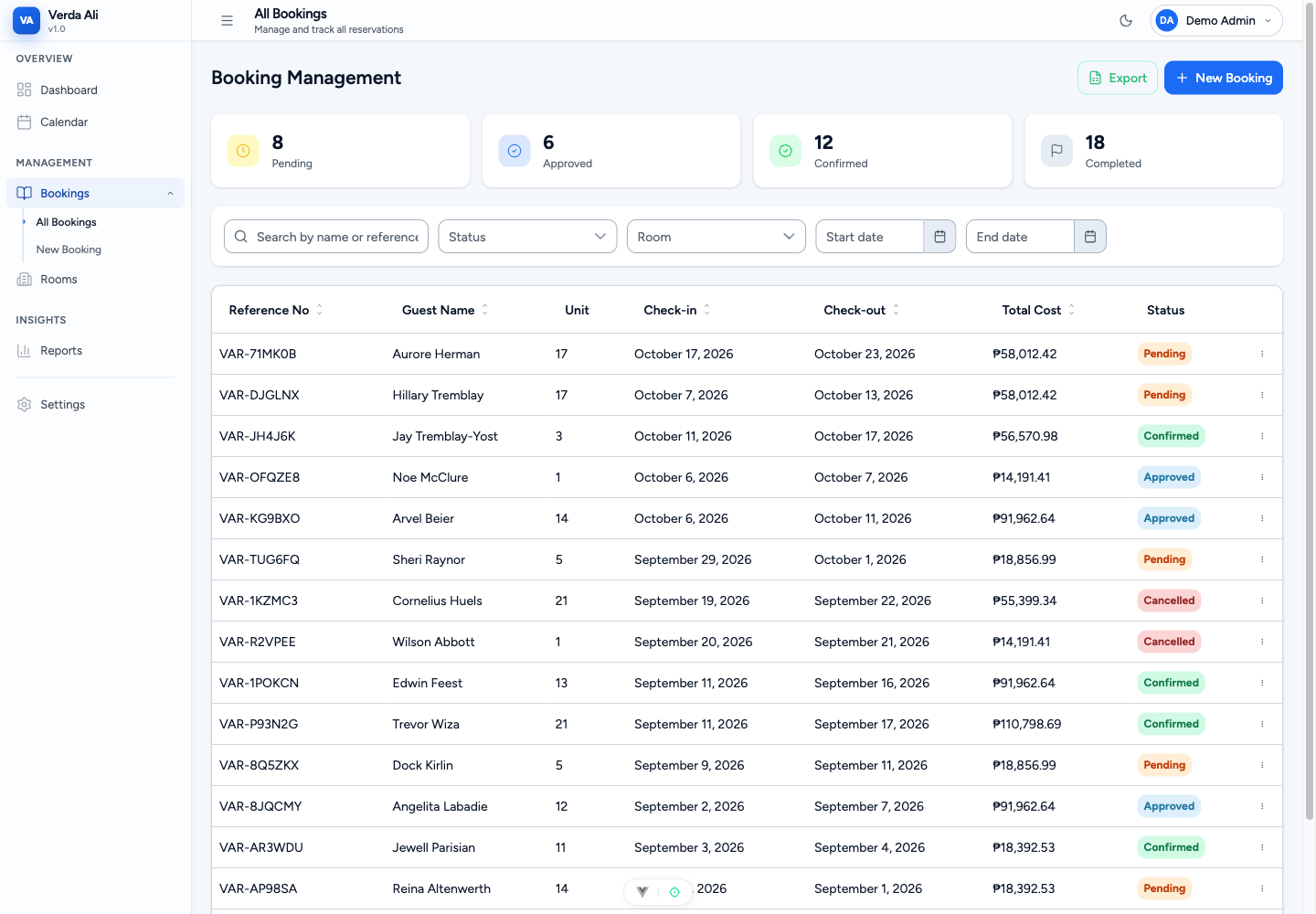Select New Booking submenu item
This screenshot has width=1316, height=914.
click(69, 250)
